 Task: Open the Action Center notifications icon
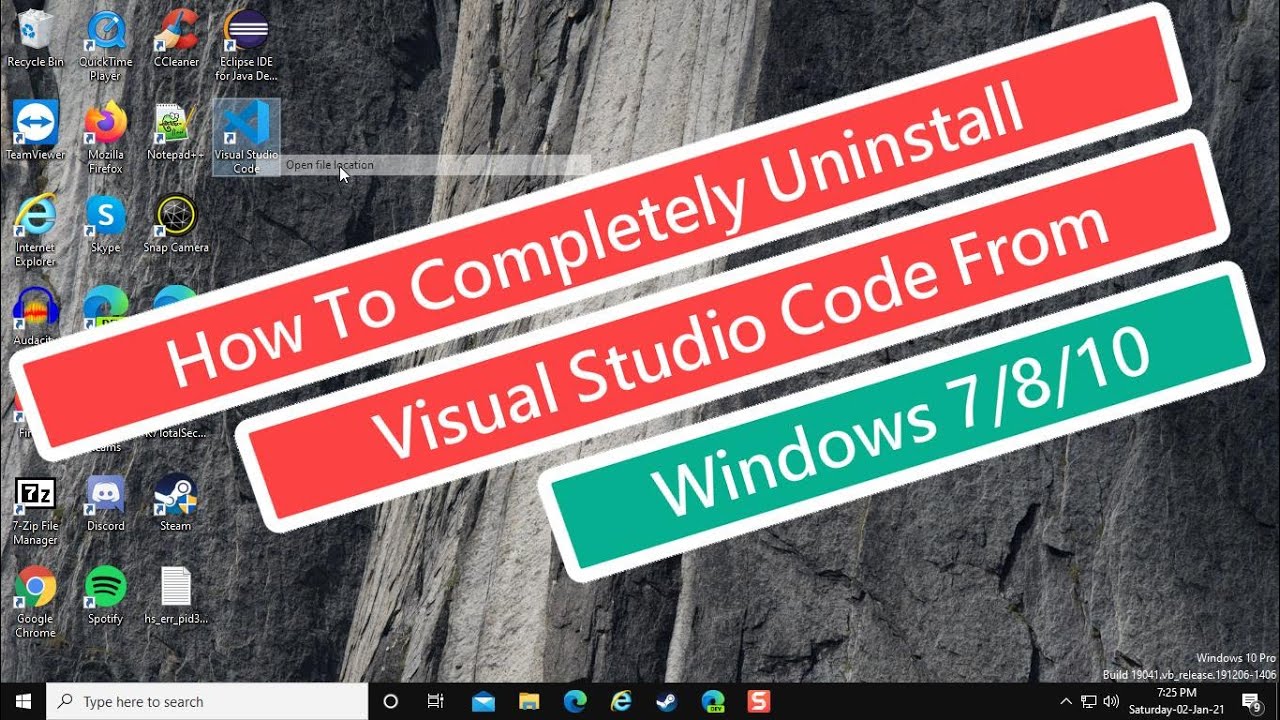[1252, 702]
